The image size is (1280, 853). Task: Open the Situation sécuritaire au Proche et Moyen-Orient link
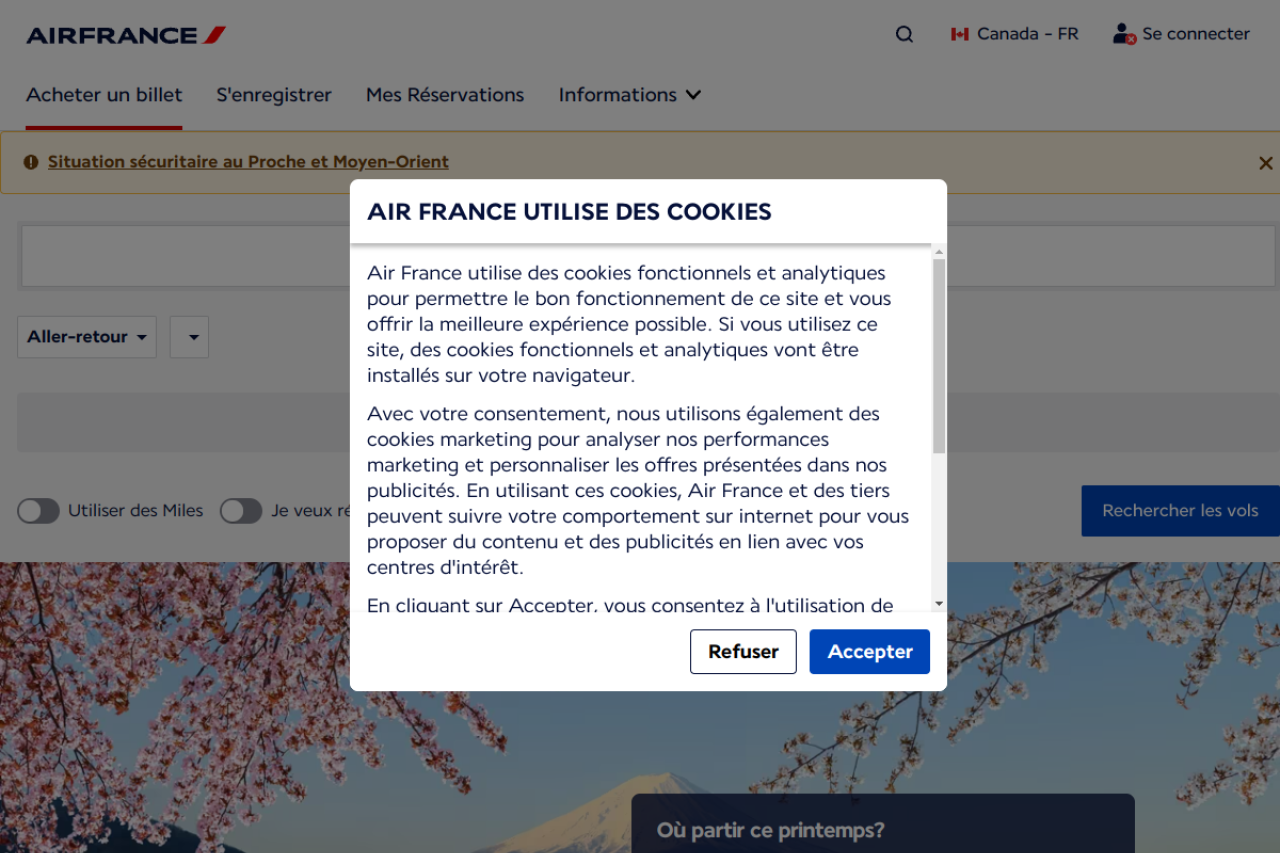coord(248,162)
